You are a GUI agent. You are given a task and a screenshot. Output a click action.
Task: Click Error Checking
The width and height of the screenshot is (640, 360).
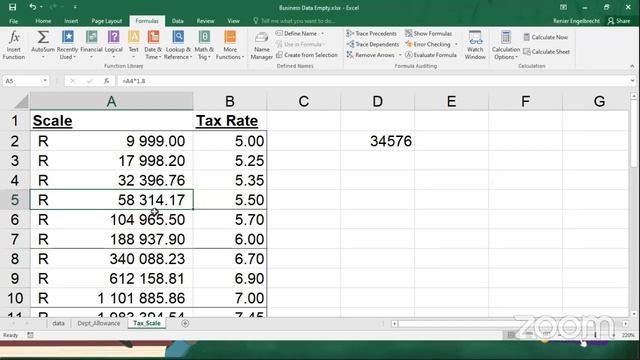click(x=428, y=44)
